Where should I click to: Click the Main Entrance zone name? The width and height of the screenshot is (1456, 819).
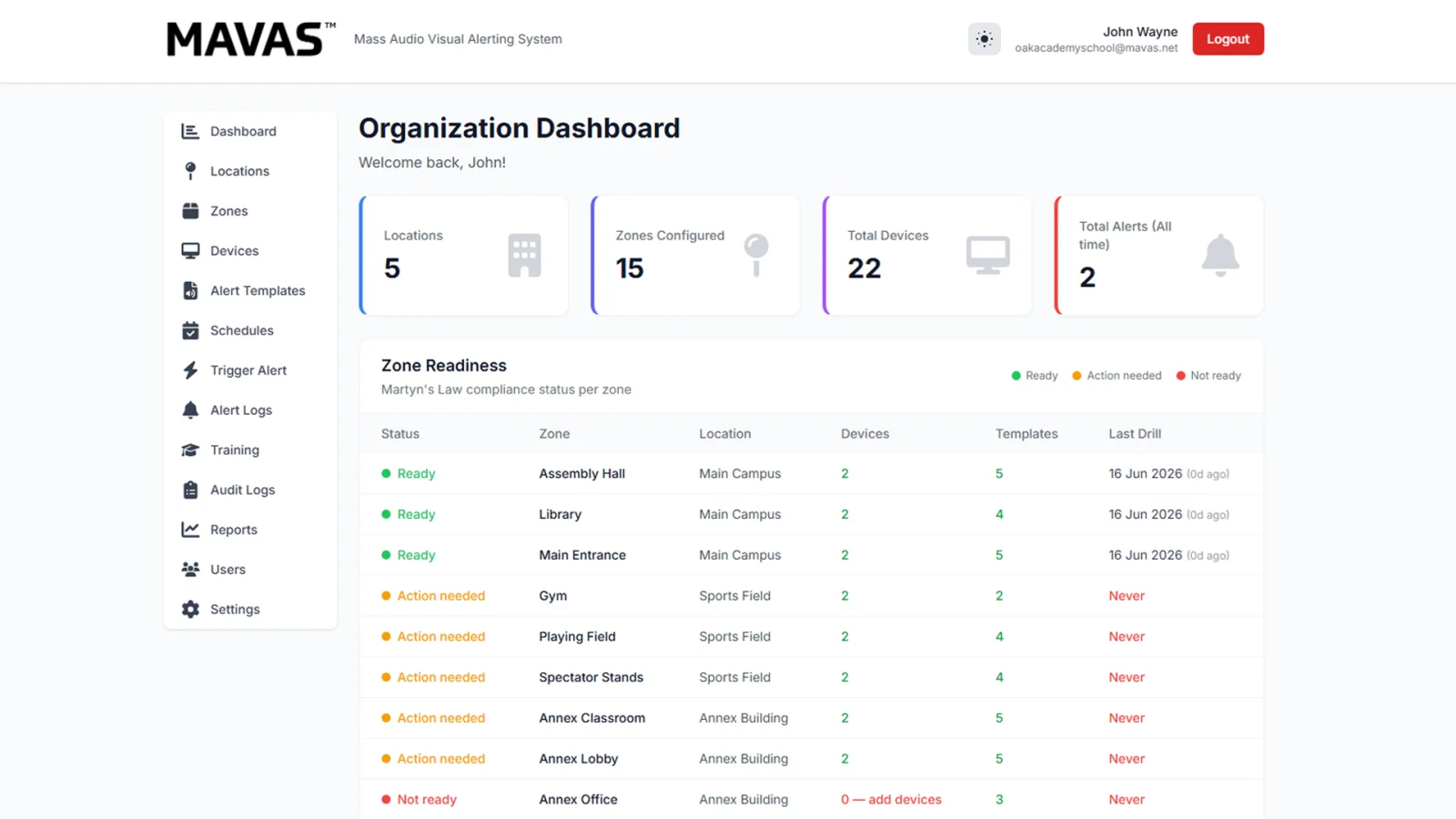pos(582,555)
